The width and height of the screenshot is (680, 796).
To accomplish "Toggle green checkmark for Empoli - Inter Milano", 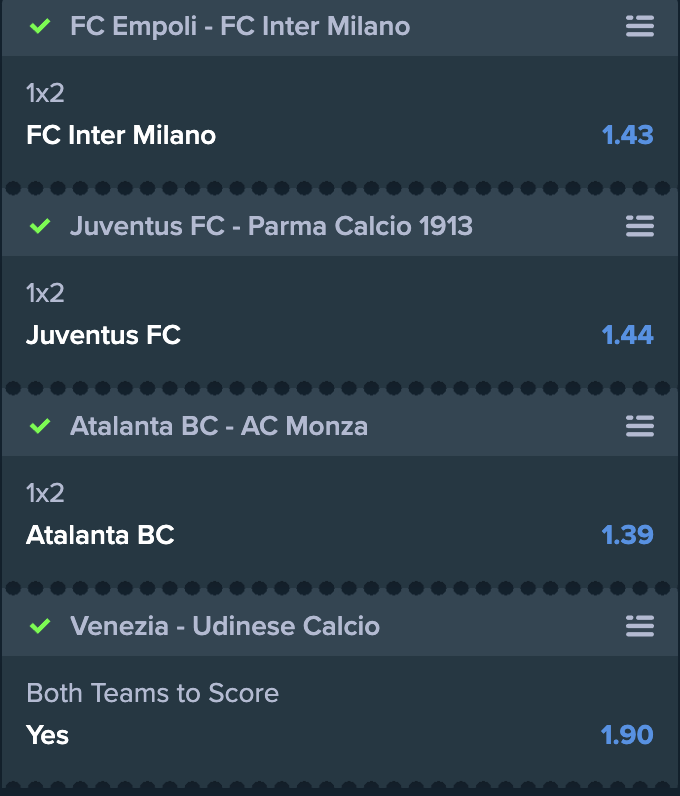I will point(40,26).
